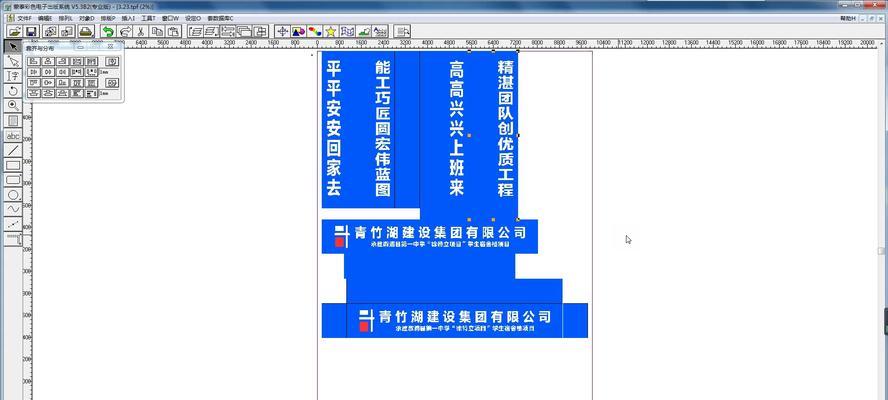Screen dimensions: 888x400
Task: Open the red-green-blue color blend icon
Action: [x=315, y=32]
